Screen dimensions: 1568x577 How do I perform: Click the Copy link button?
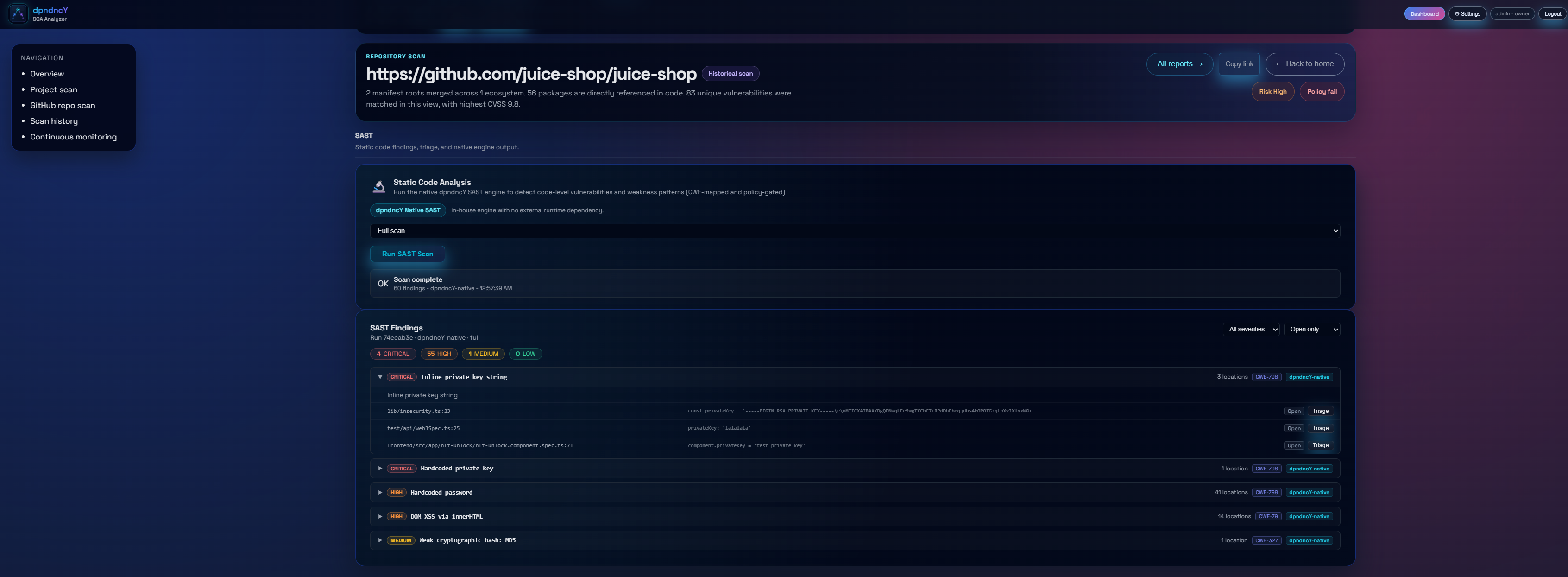coord(1239,64)
